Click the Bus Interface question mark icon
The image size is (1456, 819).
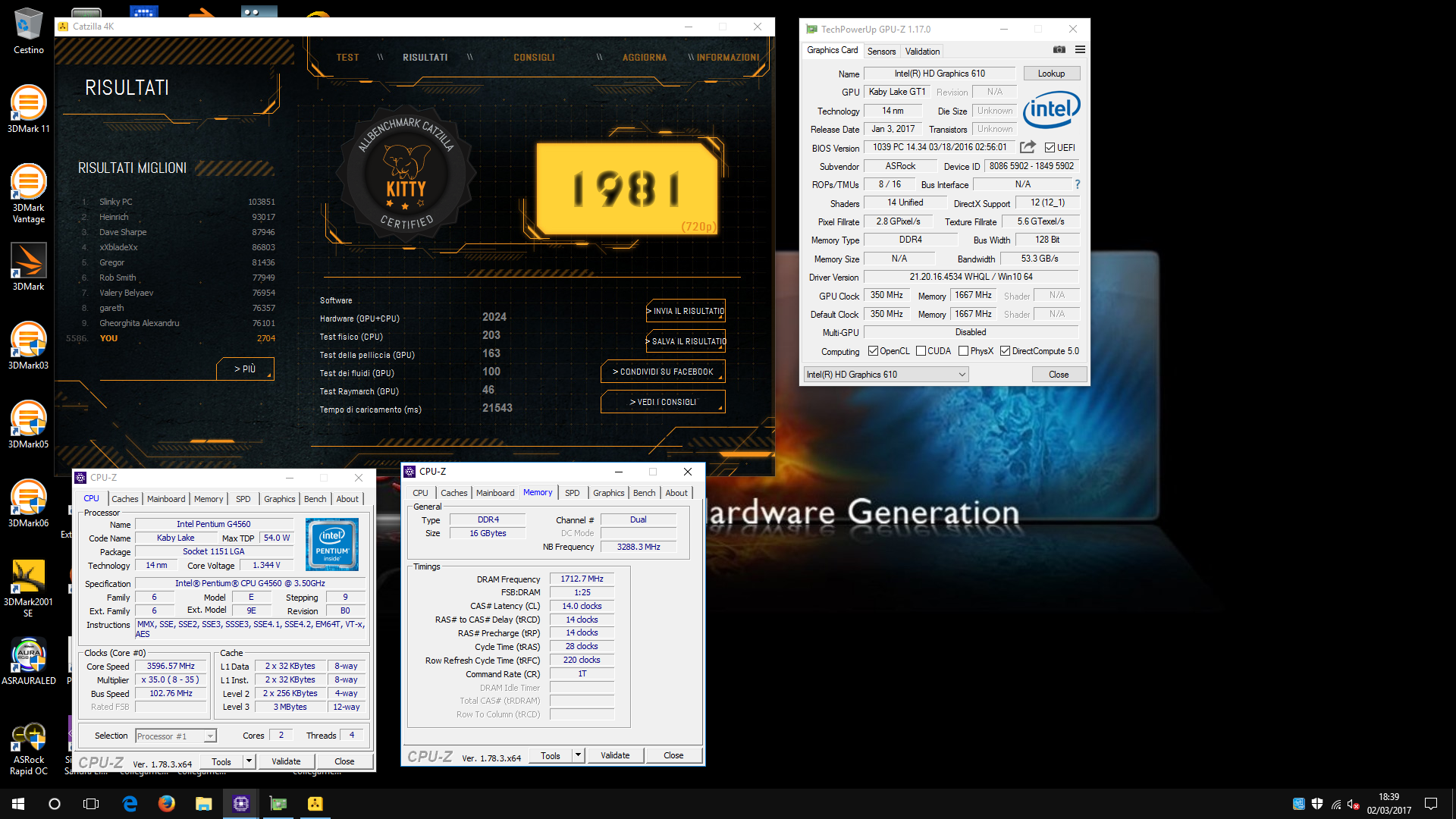(x=1077, y=184)
